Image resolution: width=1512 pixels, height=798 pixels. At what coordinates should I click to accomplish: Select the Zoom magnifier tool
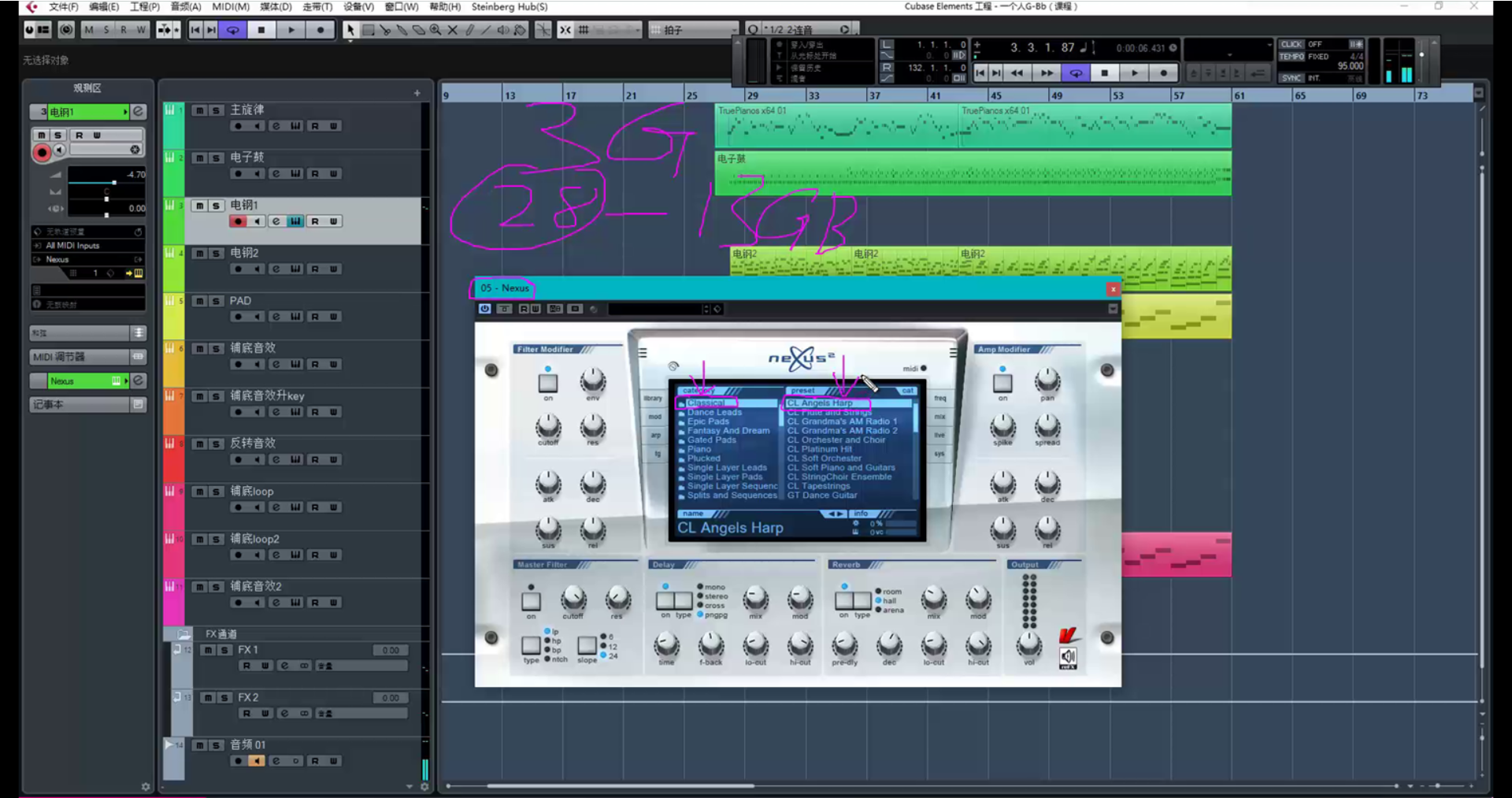click(x=435, y=30)
